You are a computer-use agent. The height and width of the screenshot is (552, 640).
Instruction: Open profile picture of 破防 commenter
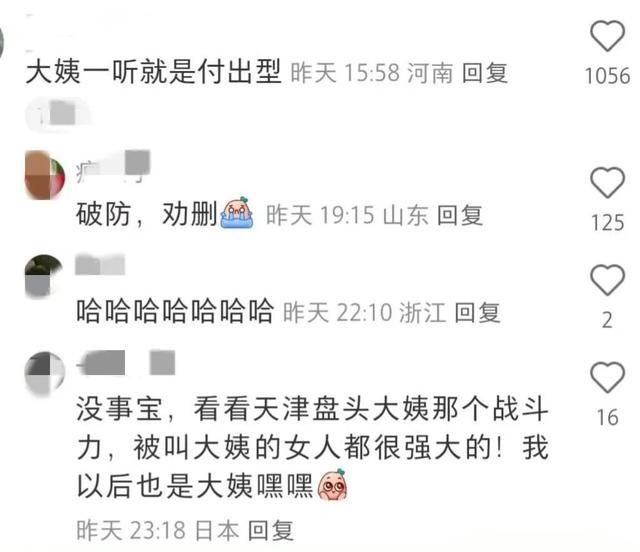(x=45, y=175)
